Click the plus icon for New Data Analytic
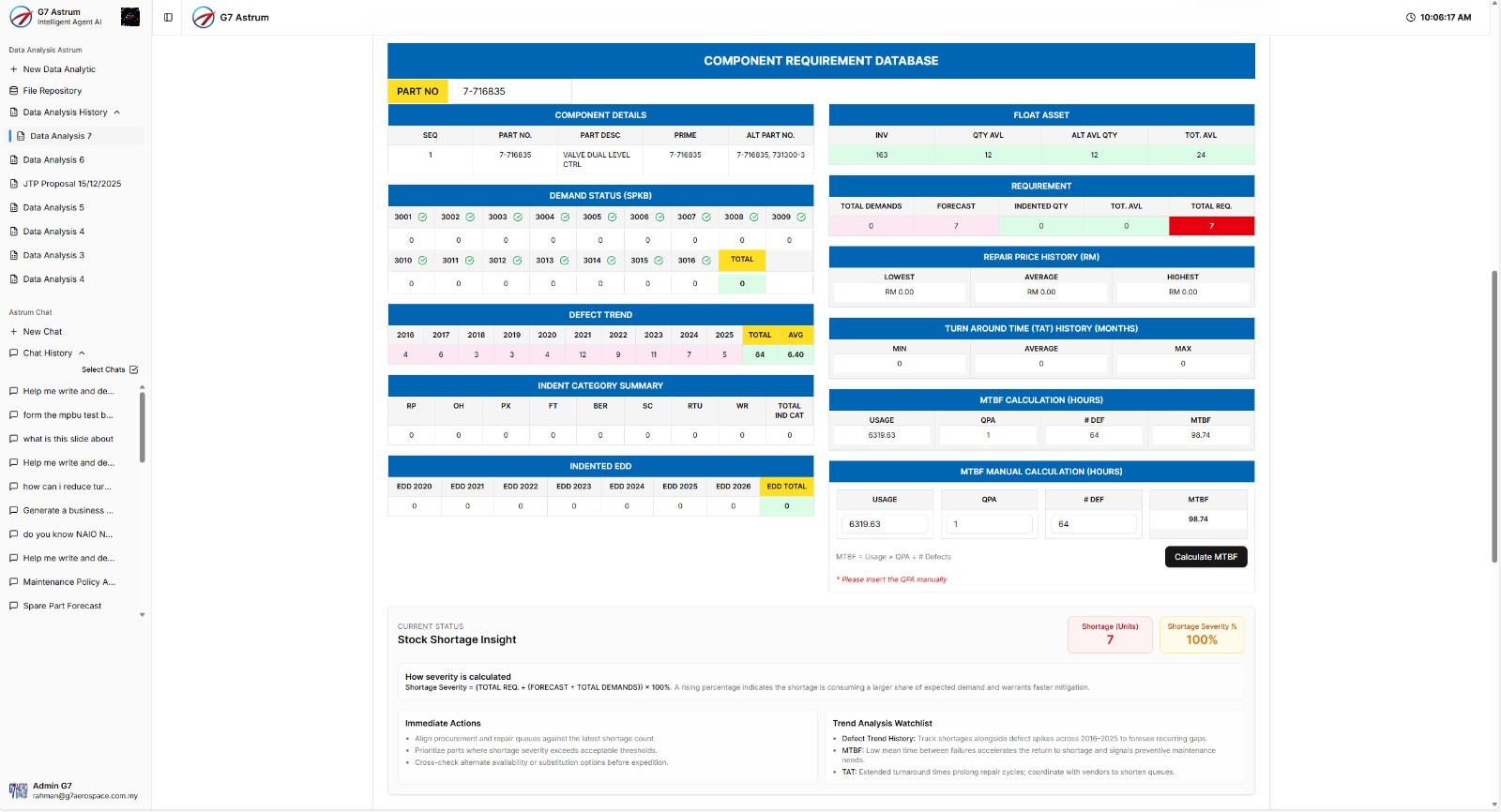This screenshot has height=812, width=1501. point(14,69)
